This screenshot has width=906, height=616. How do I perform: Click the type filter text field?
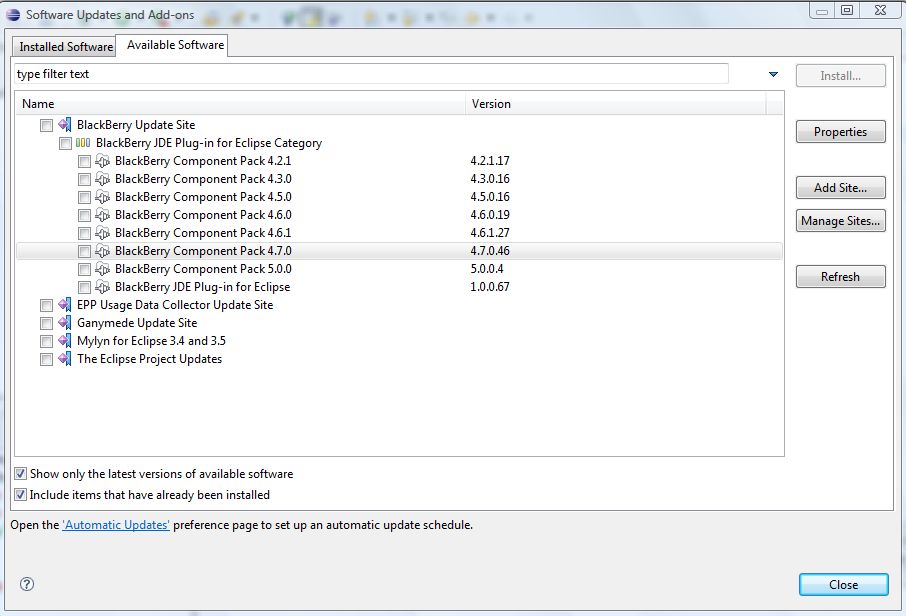tap(370, 74)
